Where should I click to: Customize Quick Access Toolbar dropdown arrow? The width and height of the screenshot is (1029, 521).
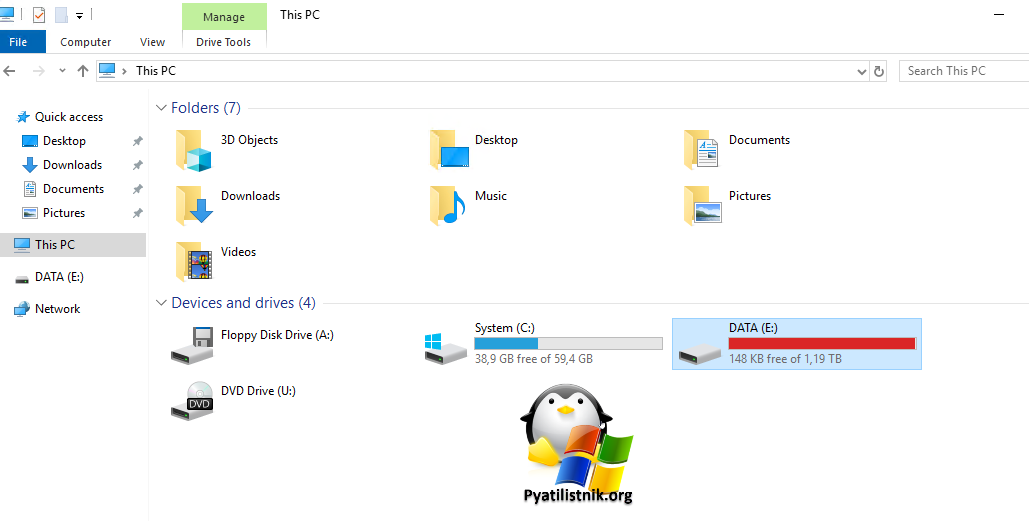[79, 16]
